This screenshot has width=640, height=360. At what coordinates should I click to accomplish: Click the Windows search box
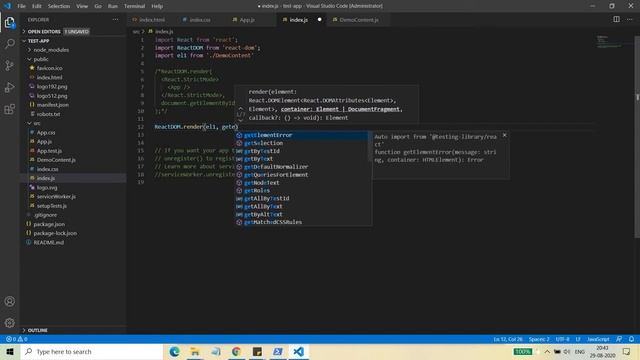tap(91, 351)
